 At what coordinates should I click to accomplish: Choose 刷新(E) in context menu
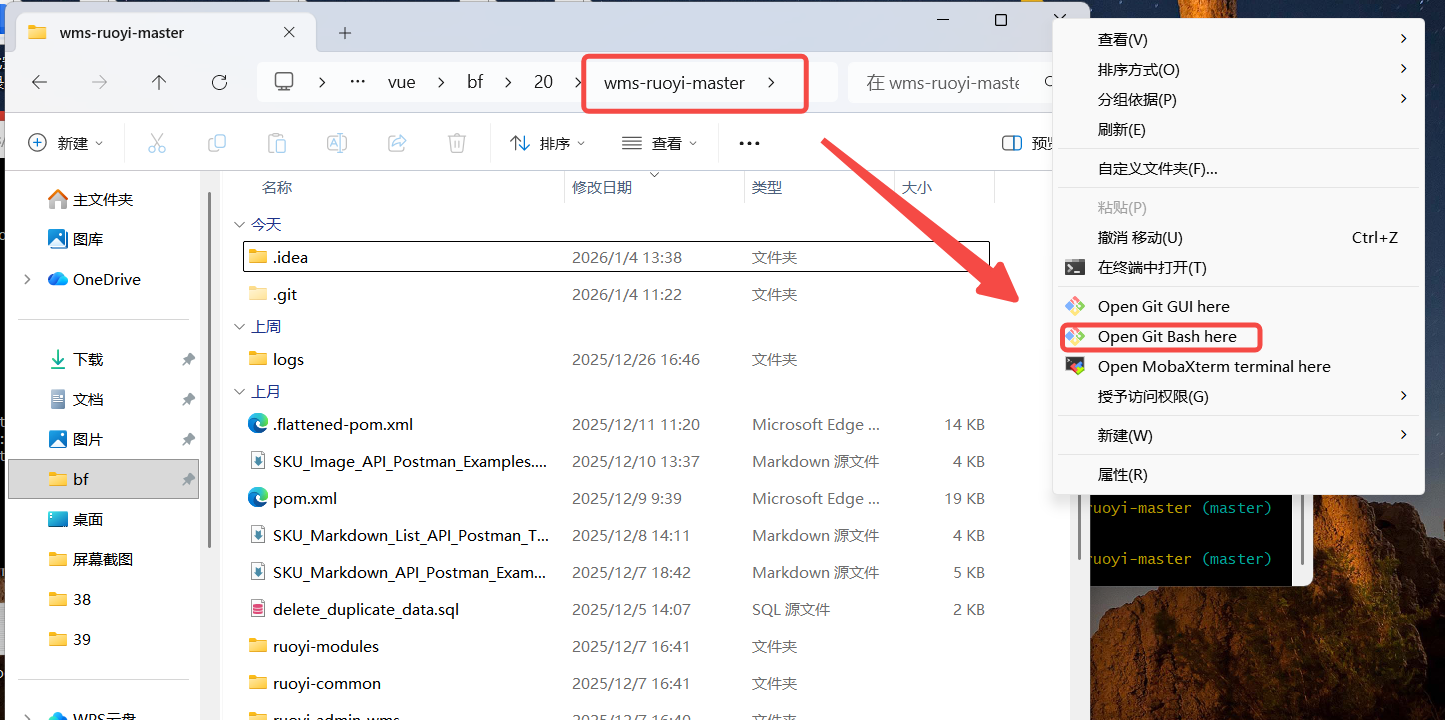pyautogui.click(x=1238, y=129)
